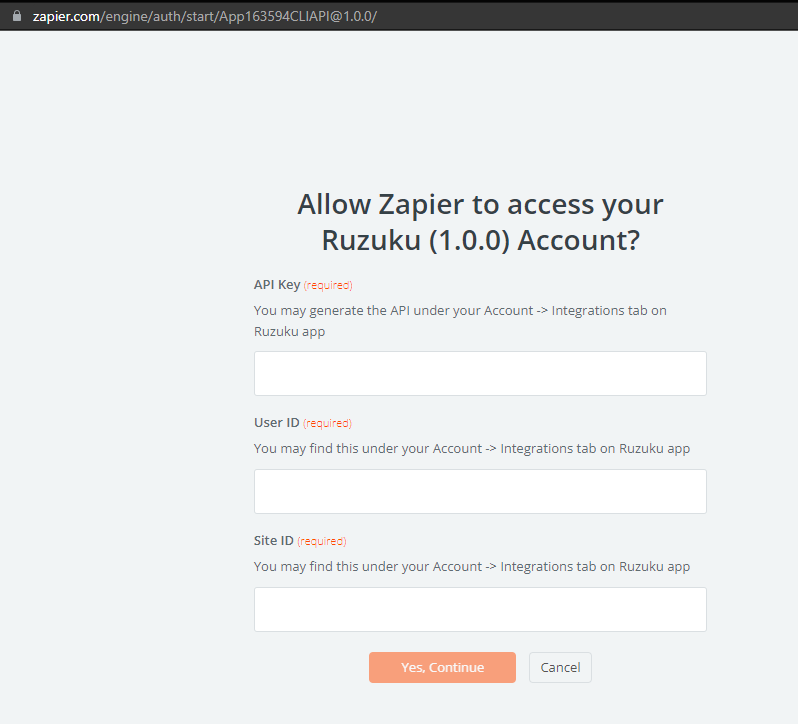Click the help text under User ID
798x724 pixels.
(x=472, y=449)
